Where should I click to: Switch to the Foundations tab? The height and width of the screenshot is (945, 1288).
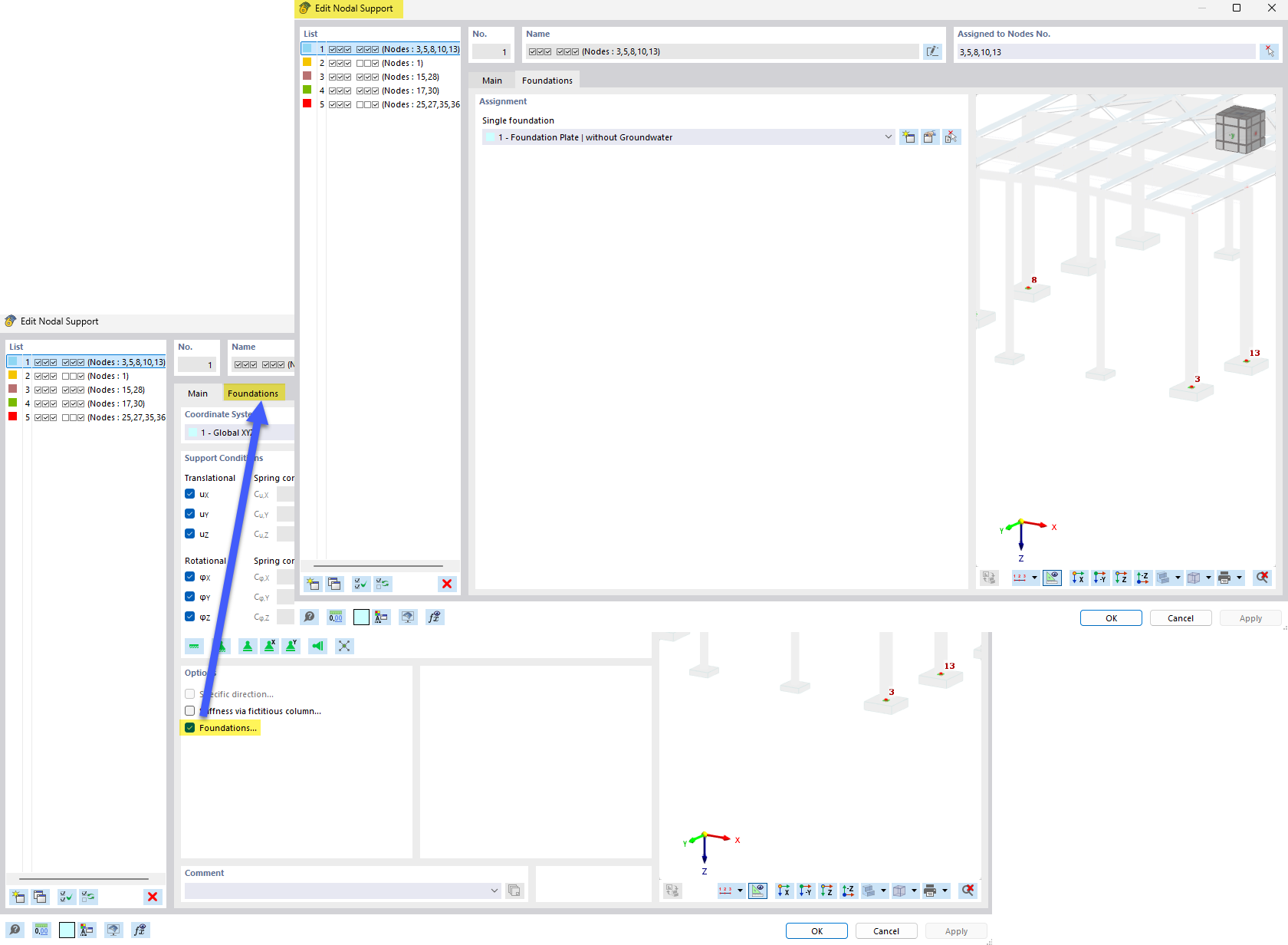(547, 80)
